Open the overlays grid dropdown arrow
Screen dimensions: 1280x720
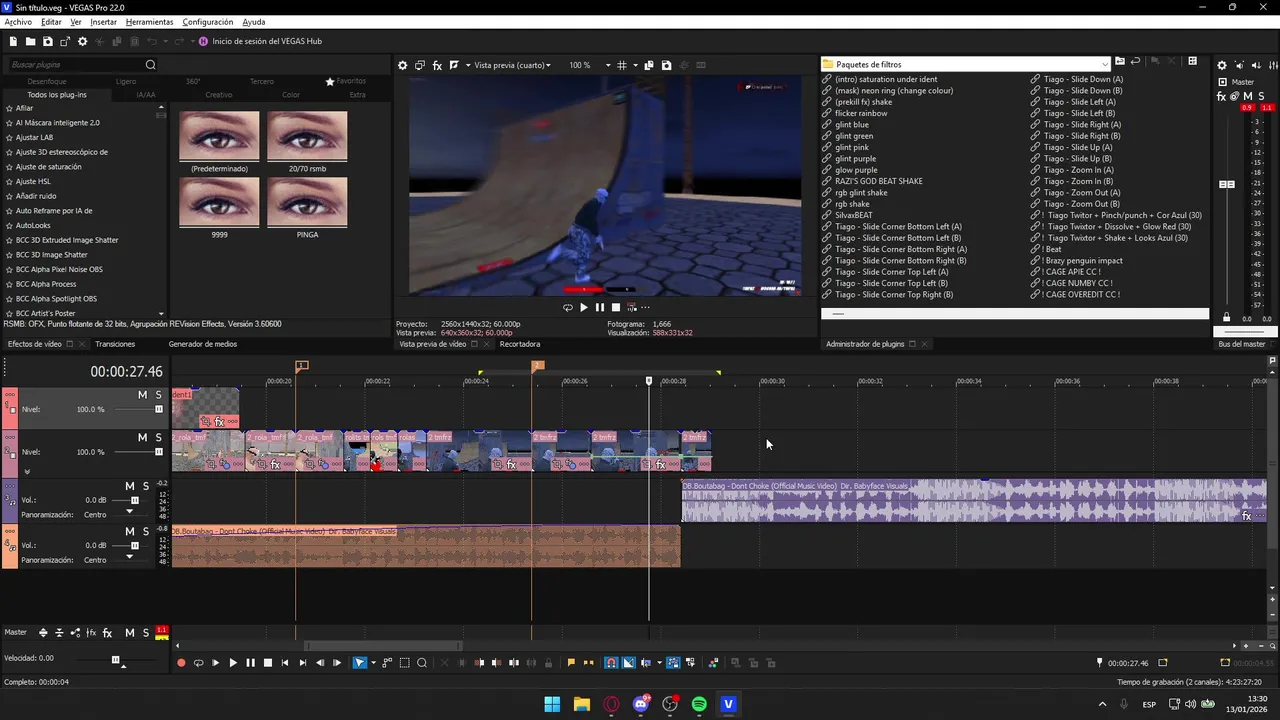pos(635,65)
